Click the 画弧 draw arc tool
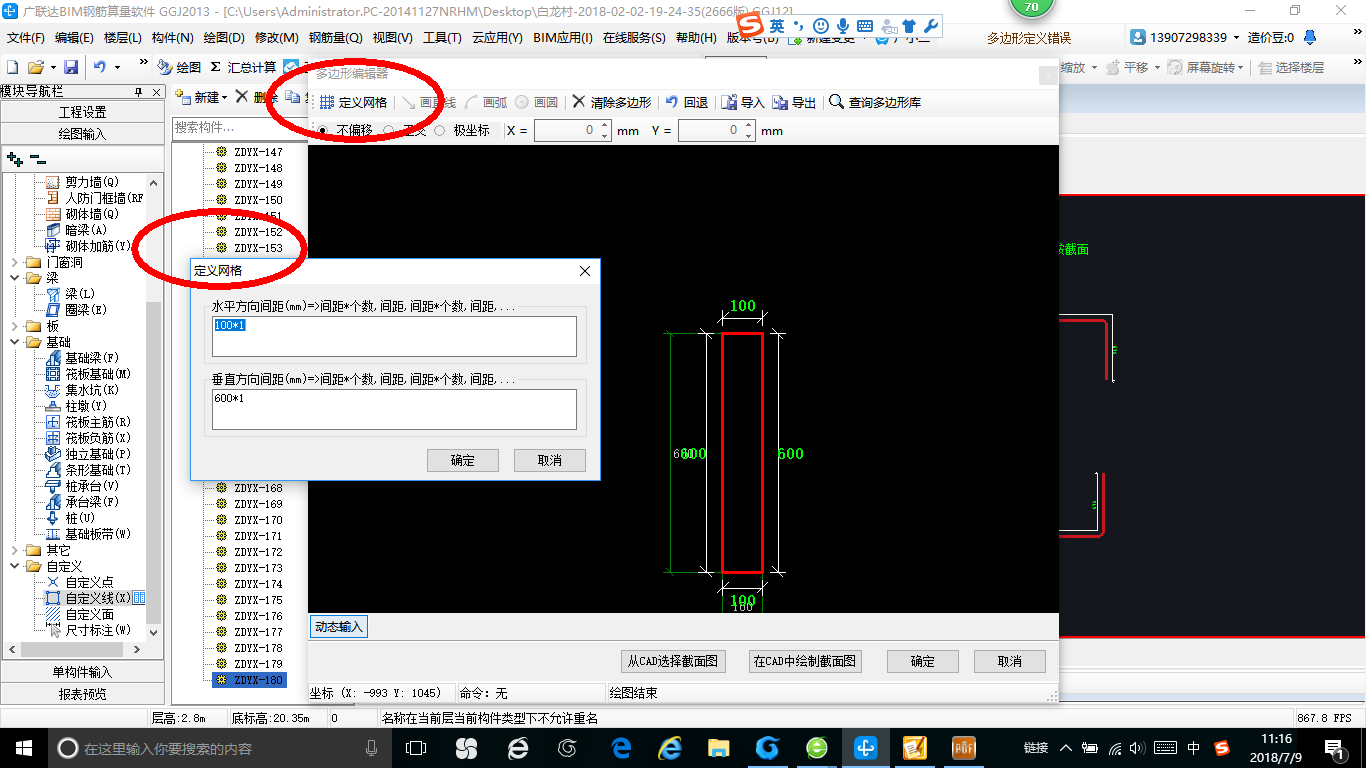The image size is (1366, 768). coord(486,102)
